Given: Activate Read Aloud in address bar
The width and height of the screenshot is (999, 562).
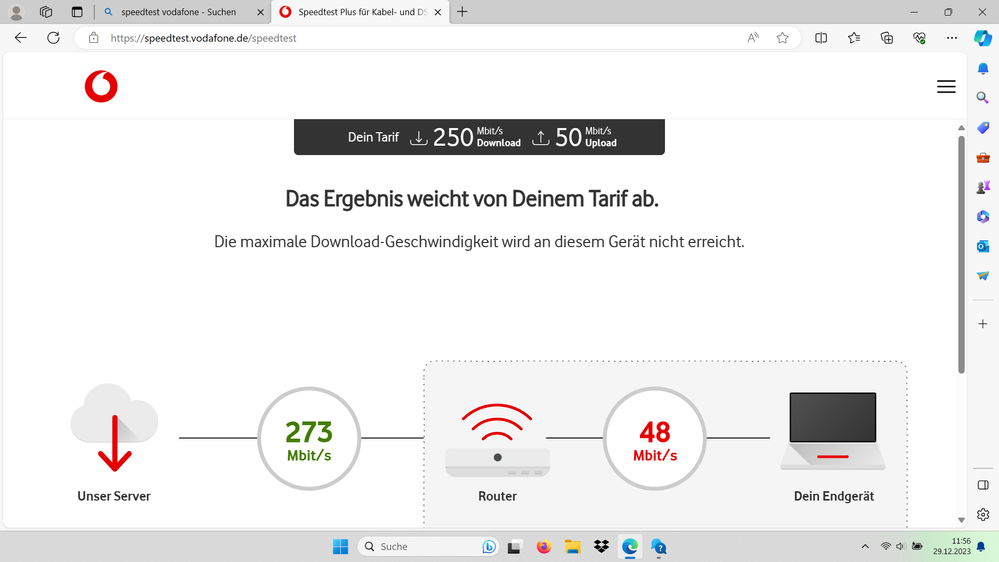Looking at the screenshot, I should [x=753, y=38].
